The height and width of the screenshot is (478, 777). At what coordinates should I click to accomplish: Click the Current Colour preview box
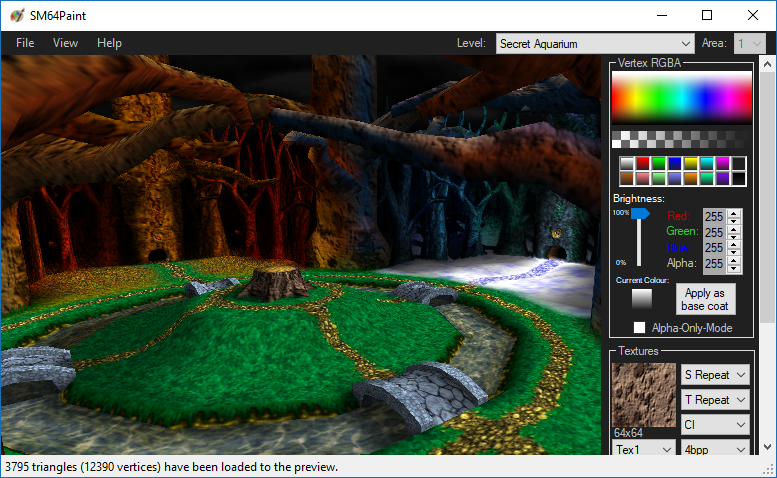642,298
